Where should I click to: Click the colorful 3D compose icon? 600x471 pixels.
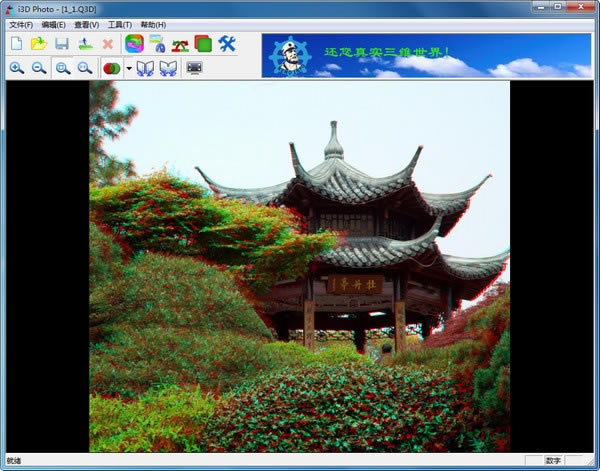(134, 44)
